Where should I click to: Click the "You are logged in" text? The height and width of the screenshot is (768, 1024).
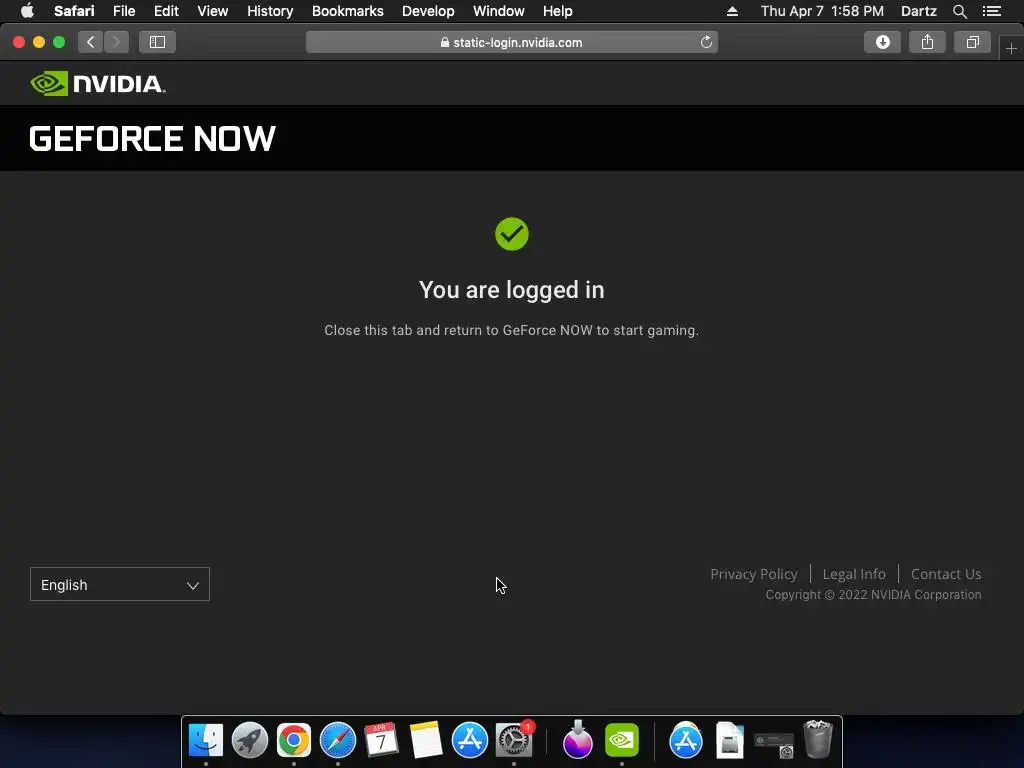click(511, 290)
